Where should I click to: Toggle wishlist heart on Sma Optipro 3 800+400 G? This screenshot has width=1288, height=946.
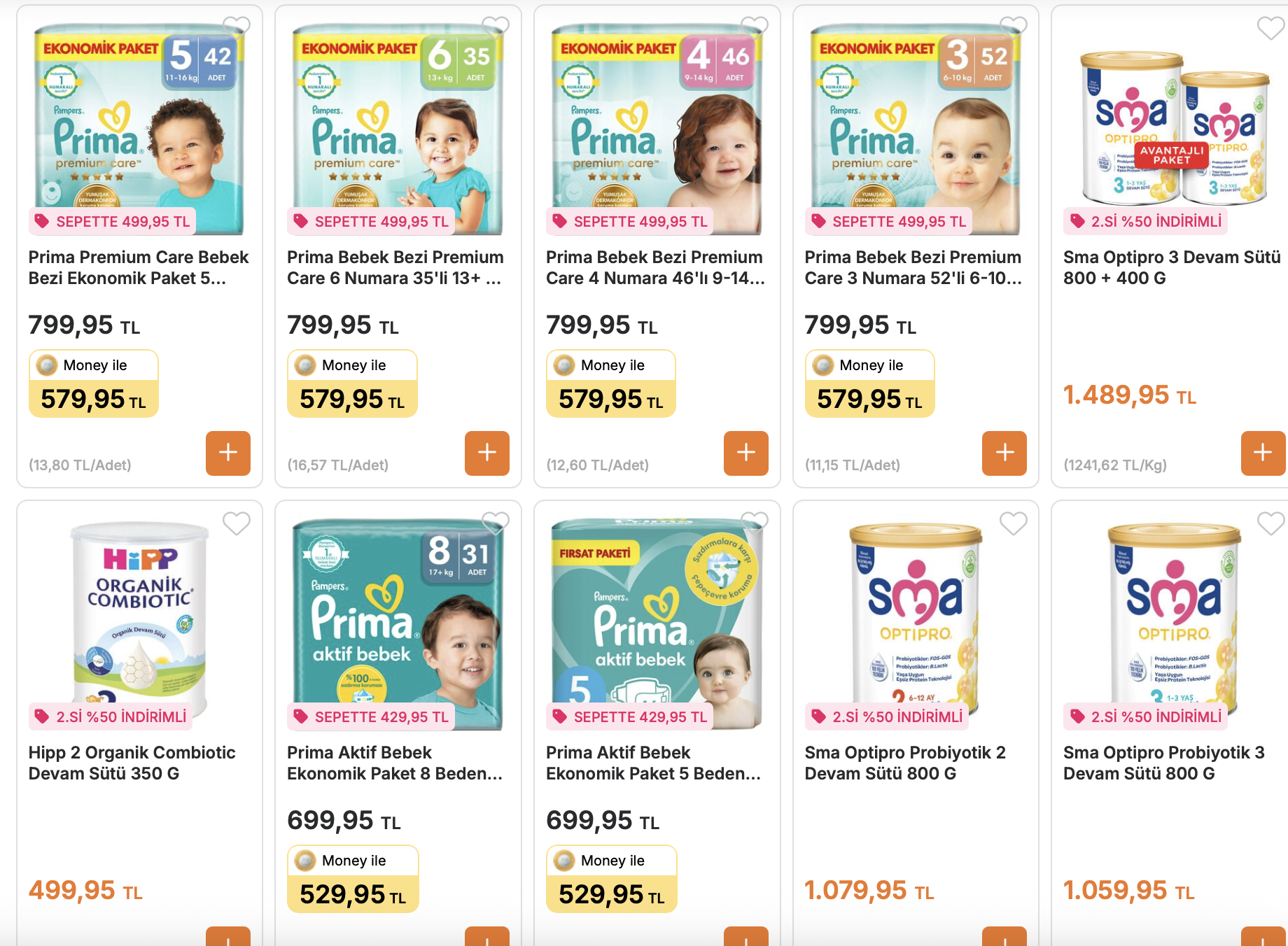(x=1270, y=28)
